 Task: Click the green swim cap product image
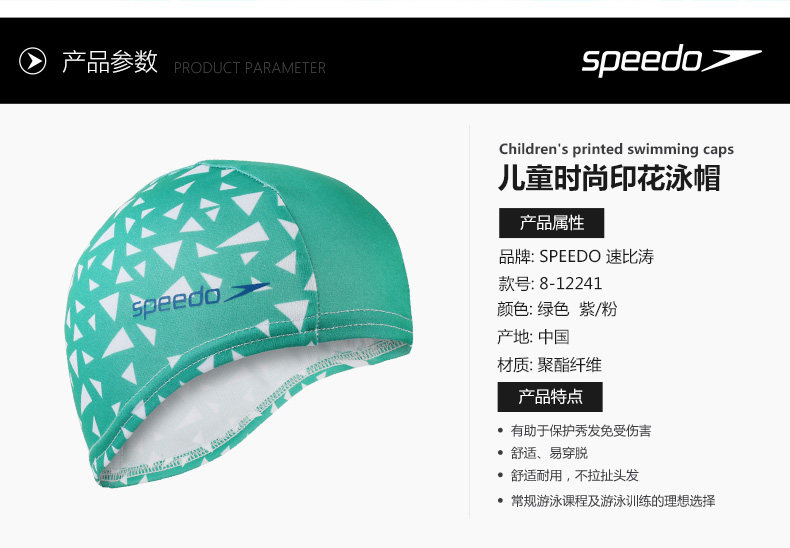[x=239, y=322]
